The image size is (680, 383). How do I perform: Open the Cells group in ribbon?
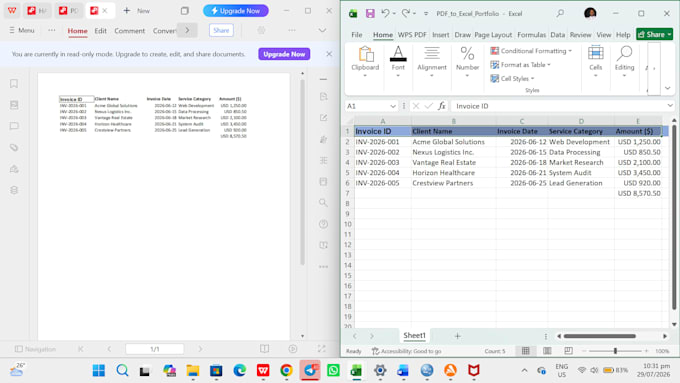pos(595,62)
